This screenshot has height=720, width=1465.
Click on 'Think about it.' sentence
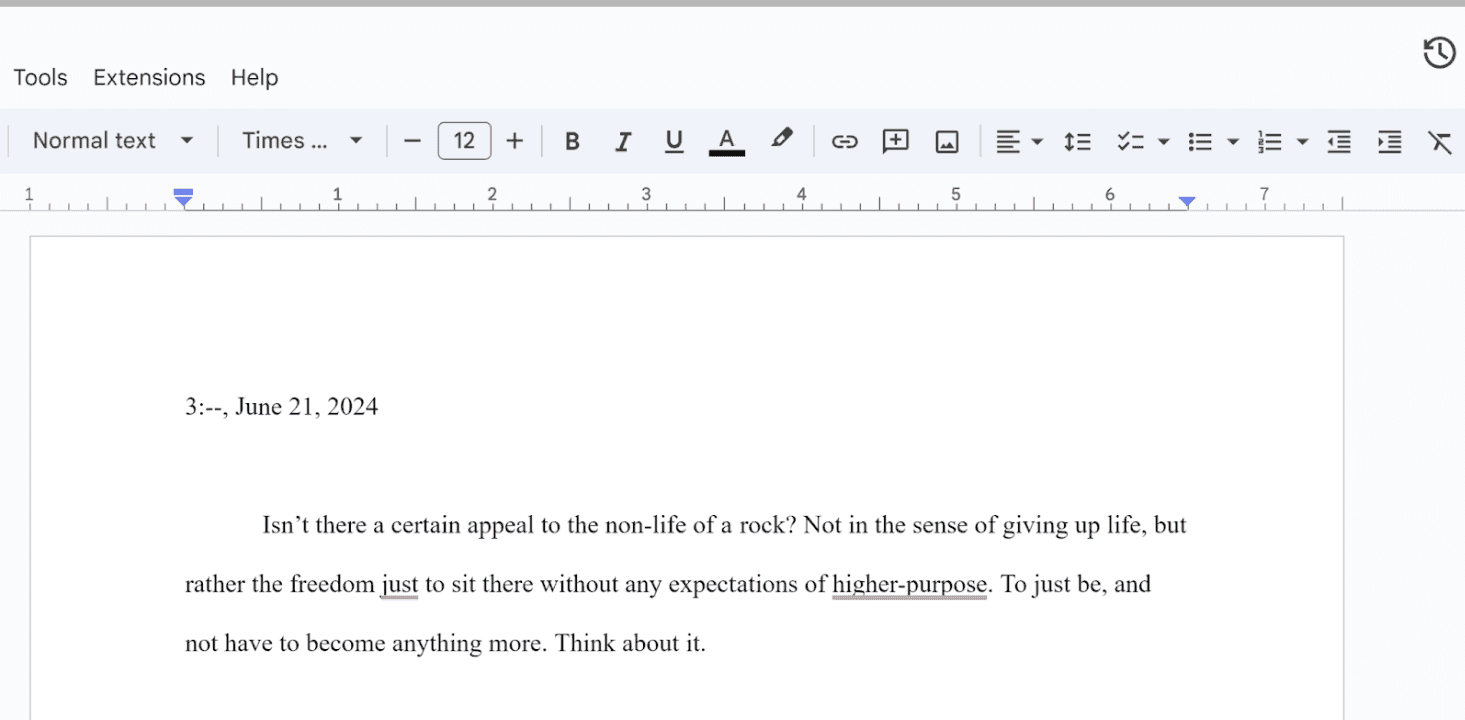tap(630, 643)
